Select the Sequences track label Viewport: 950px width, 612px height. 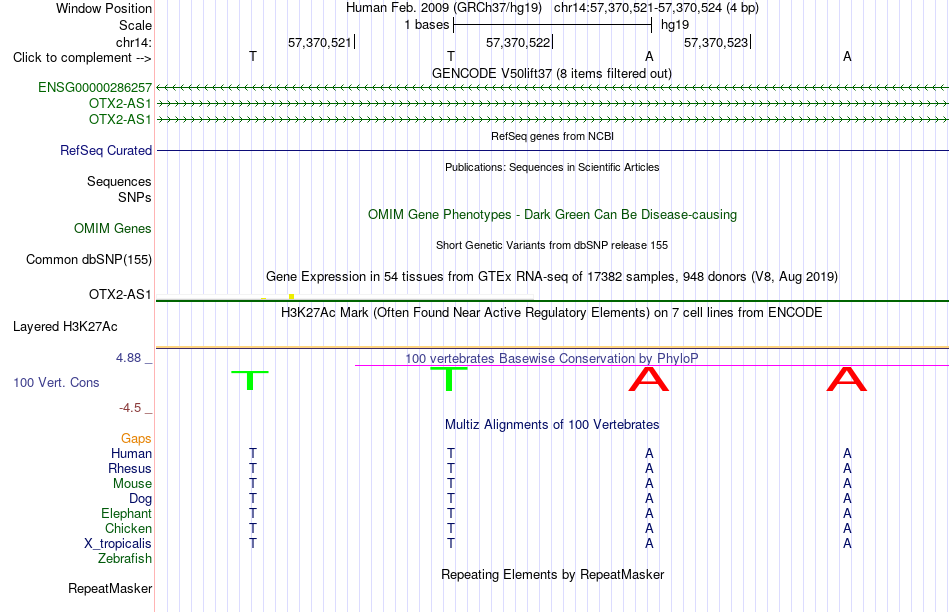point(119,181)
